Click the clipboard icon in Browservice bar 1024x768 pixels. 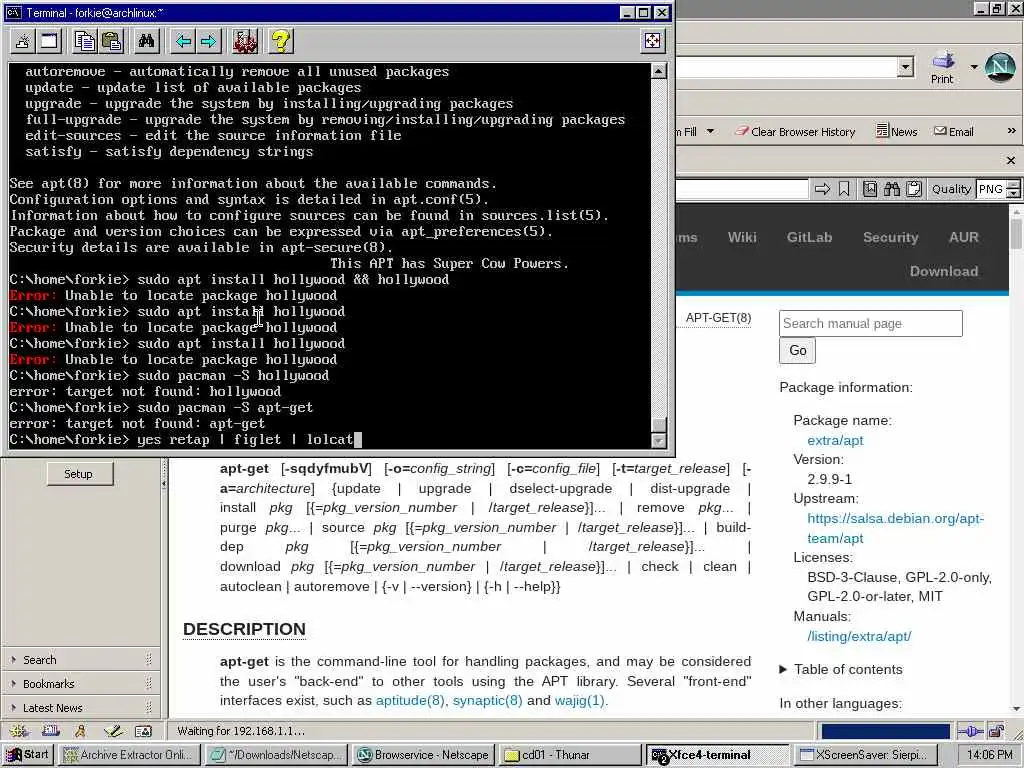point(914,189)
